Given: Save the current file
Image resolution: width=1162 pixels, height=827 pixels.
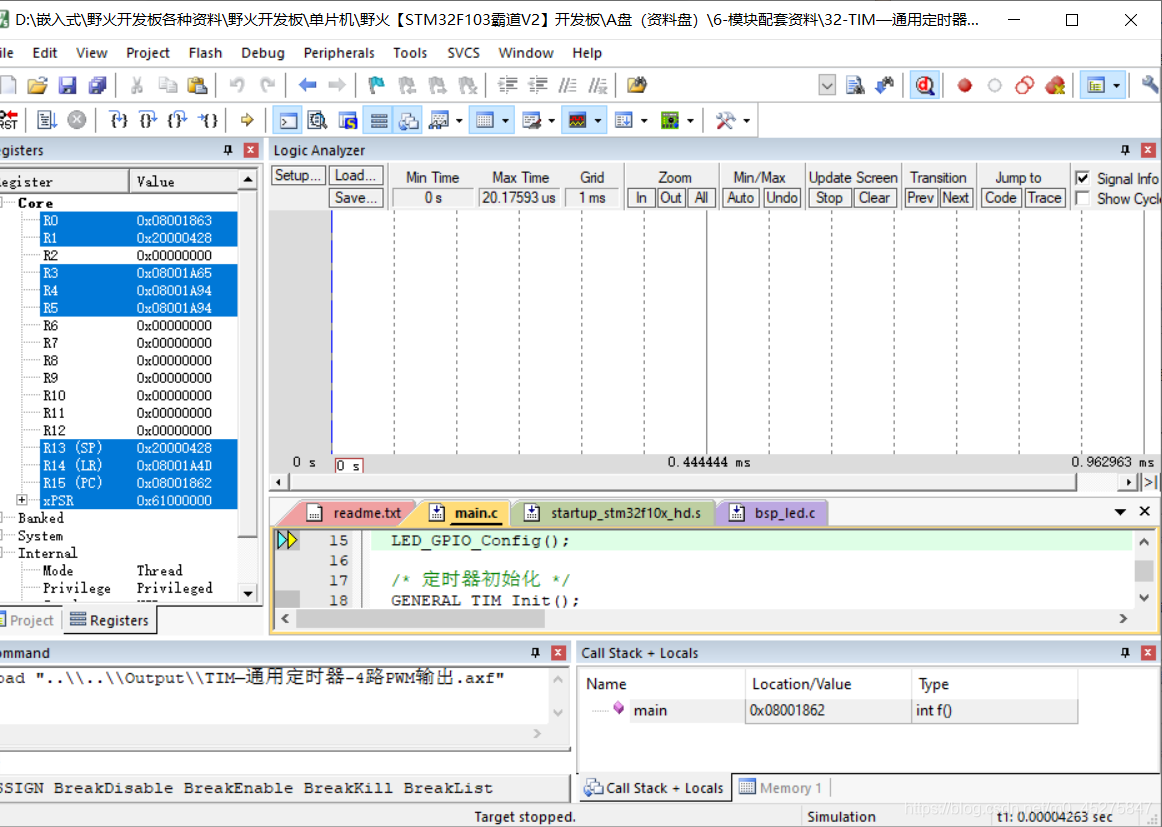Looking at the screenshot, I should pos(67,85).
